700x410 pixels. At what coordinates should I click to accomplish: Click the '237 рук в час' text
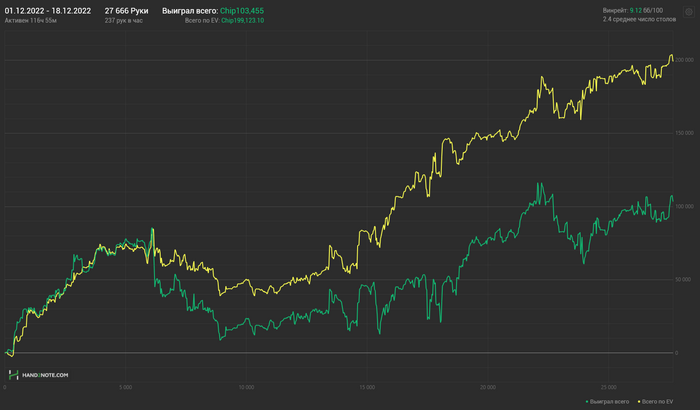pos(124,21)
